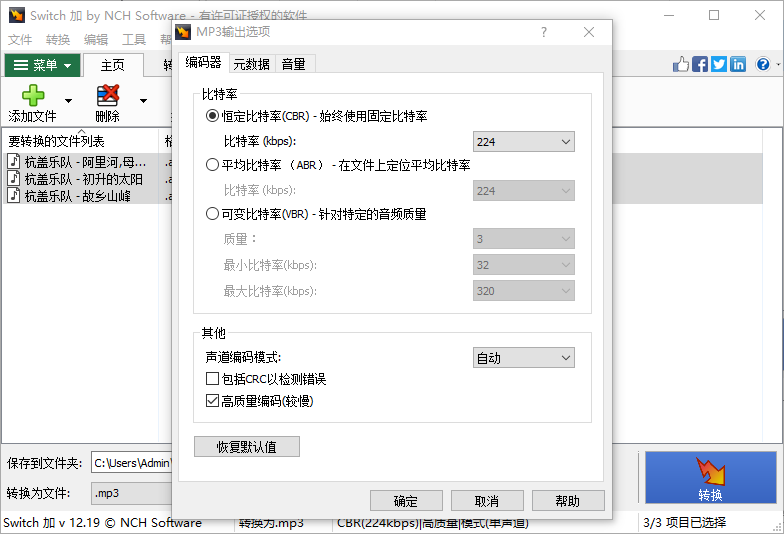The image size is (784, 534).
Task: Open the Twitter share icon
Action: [719, 64]
